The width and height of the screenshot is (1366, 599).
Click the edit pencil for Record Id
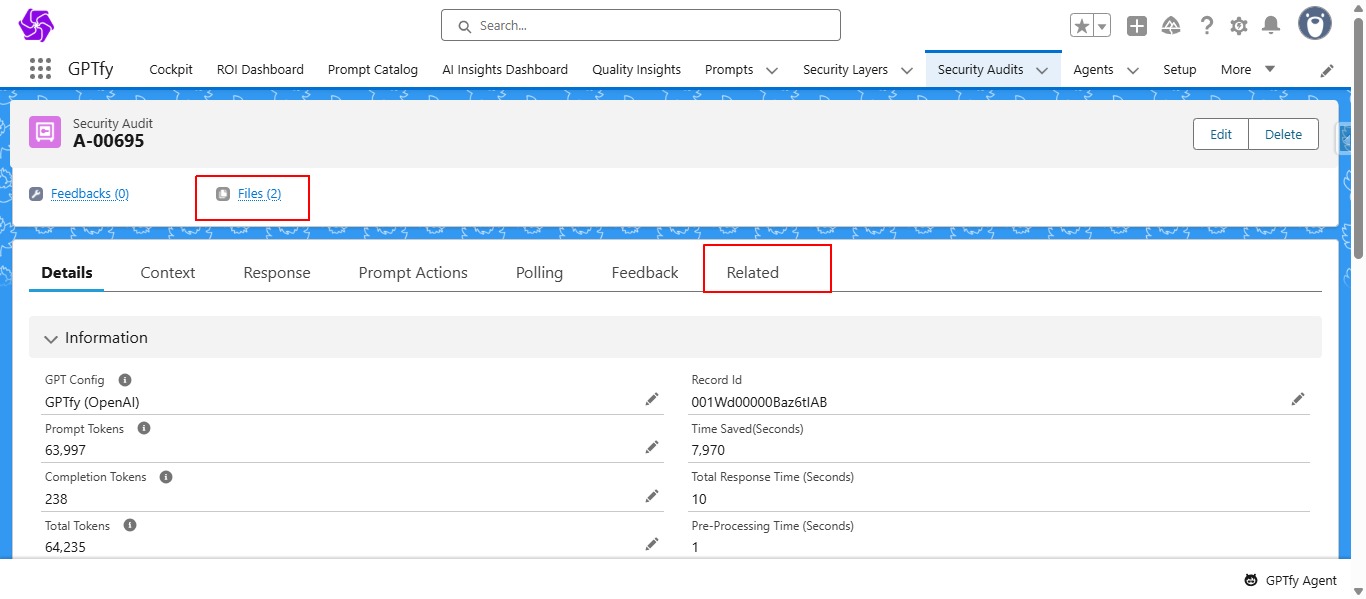1298,399
